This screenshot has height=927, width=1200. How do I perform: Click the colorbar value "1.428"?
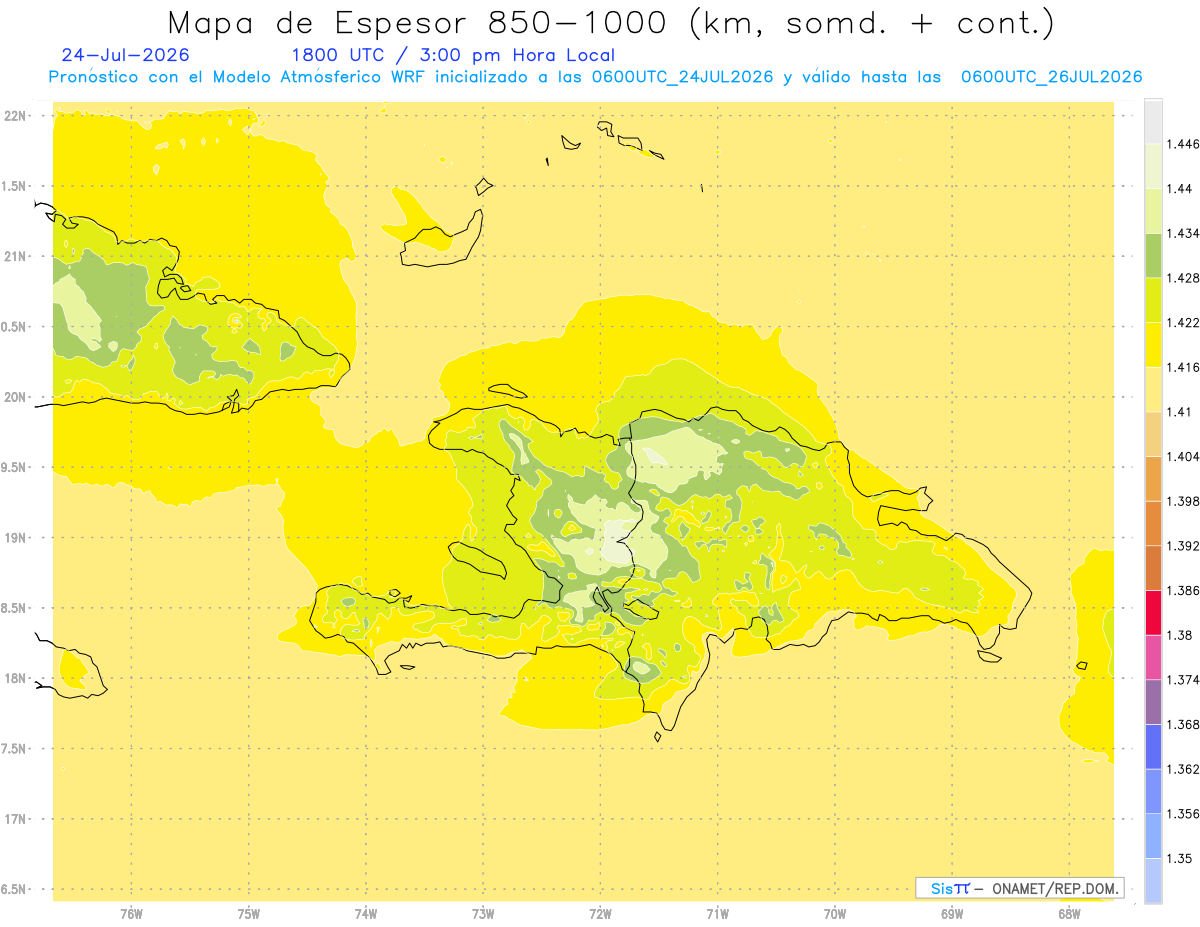[1183, 278]
